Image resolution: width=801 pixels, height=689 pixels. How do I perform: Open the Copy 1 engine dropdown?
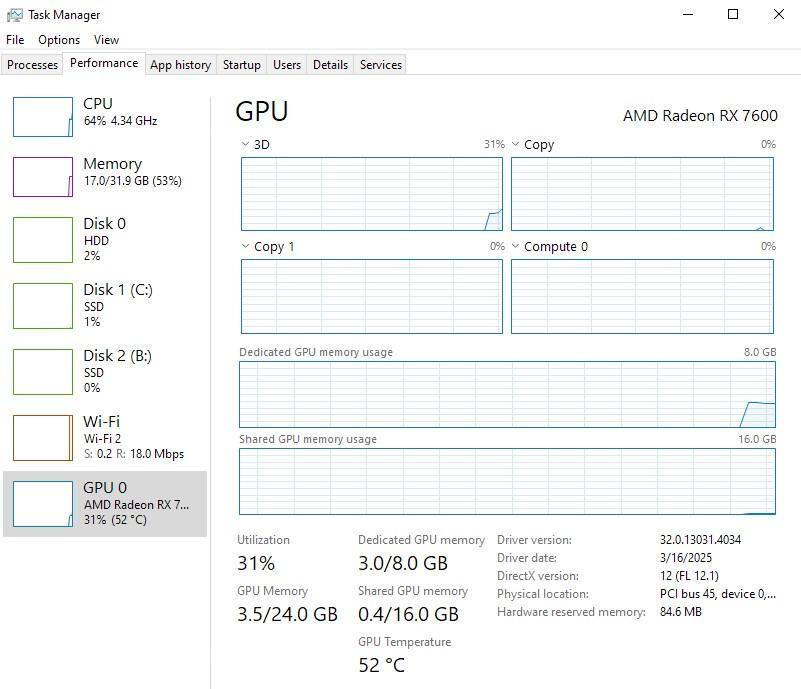[x=246, y=247]
